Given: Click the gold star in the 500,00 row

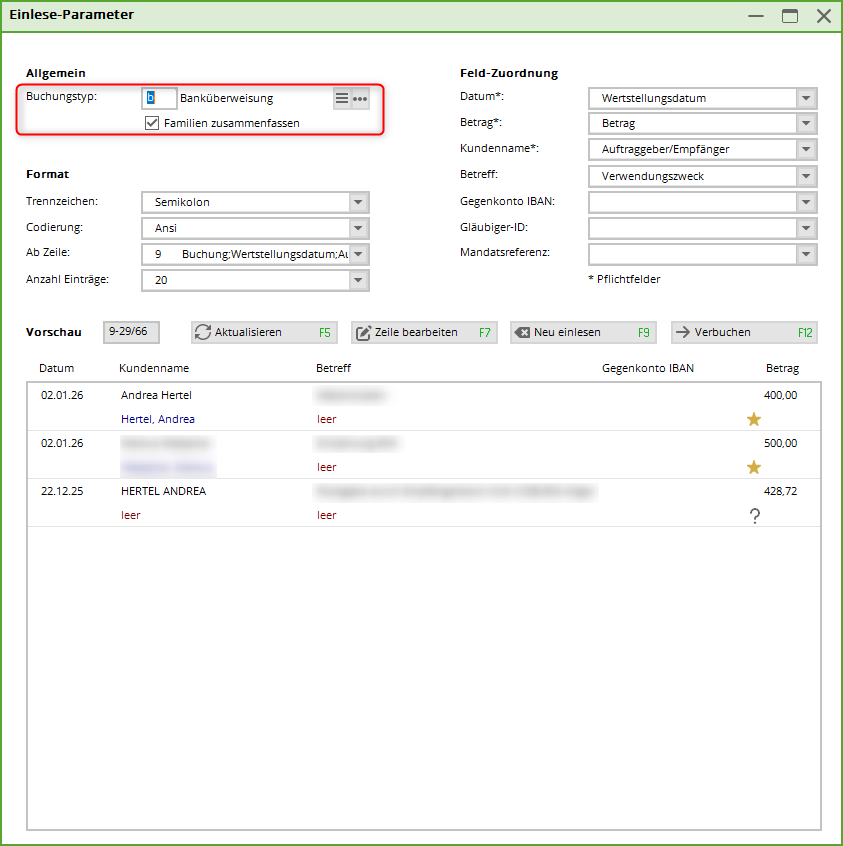Looking at the screenshot, I should click(754, 467).
